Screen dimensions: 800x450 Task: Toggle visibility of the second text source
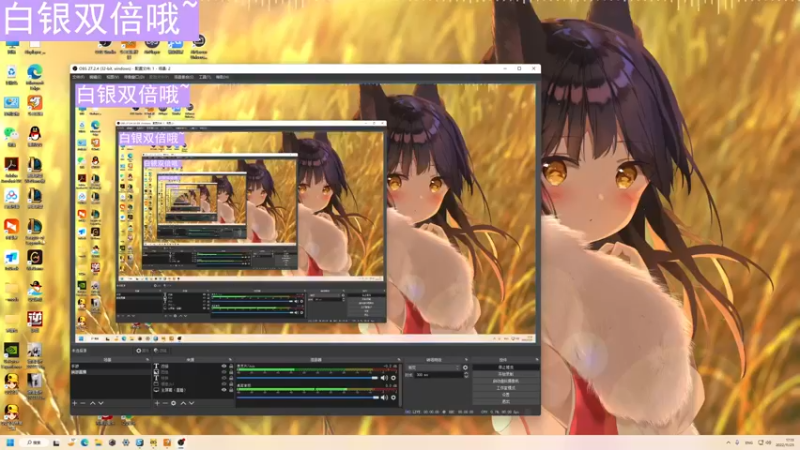tap(223, 378)
